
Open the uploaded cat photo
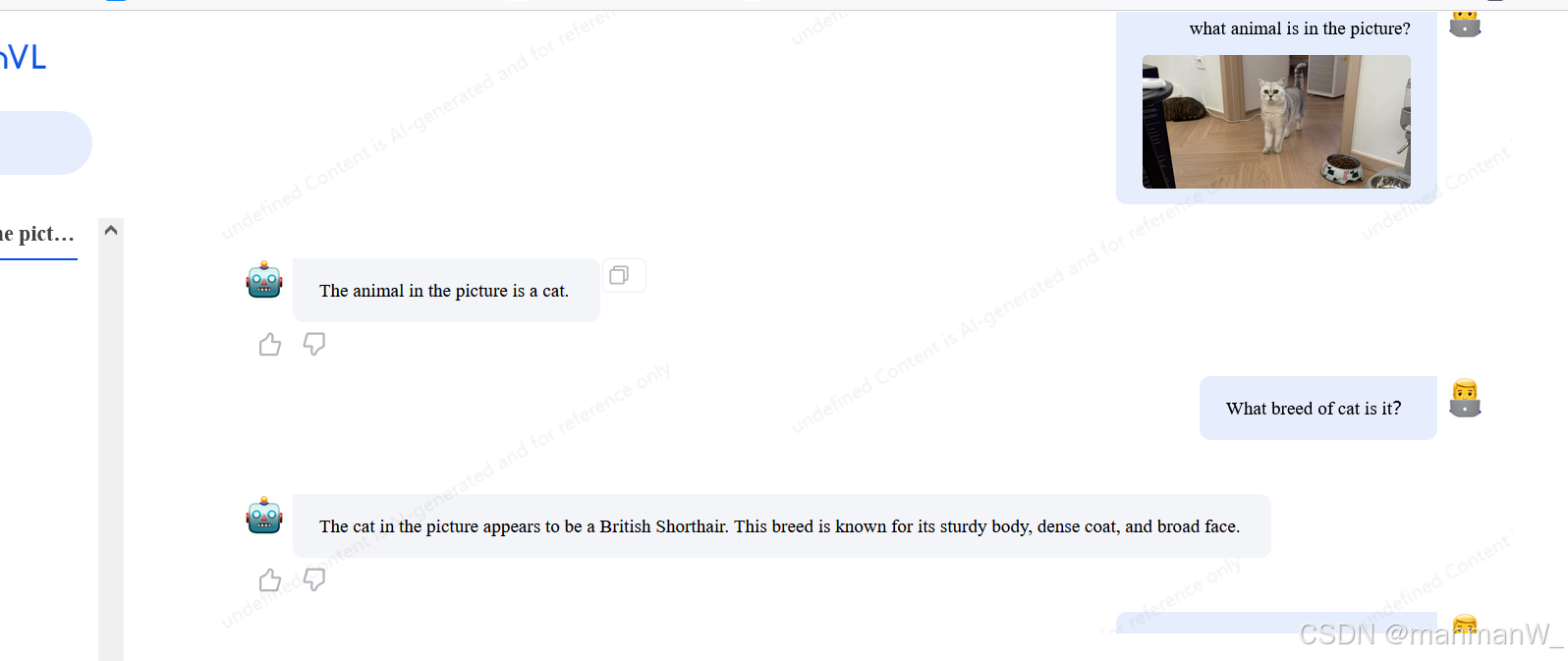(x=1276, y=122)
